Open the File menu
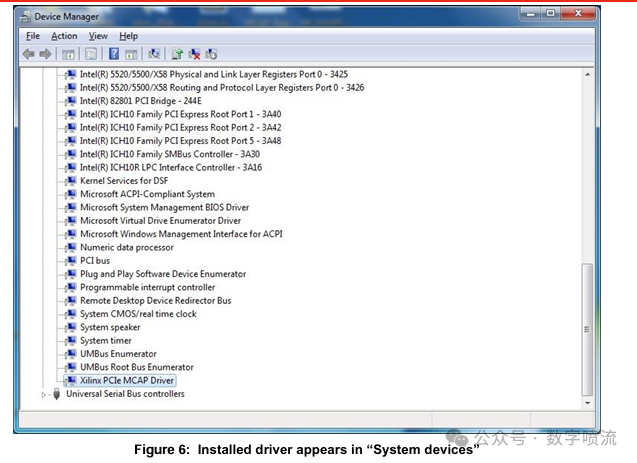Viewport: 637px width, 463px height. [33, 36]
